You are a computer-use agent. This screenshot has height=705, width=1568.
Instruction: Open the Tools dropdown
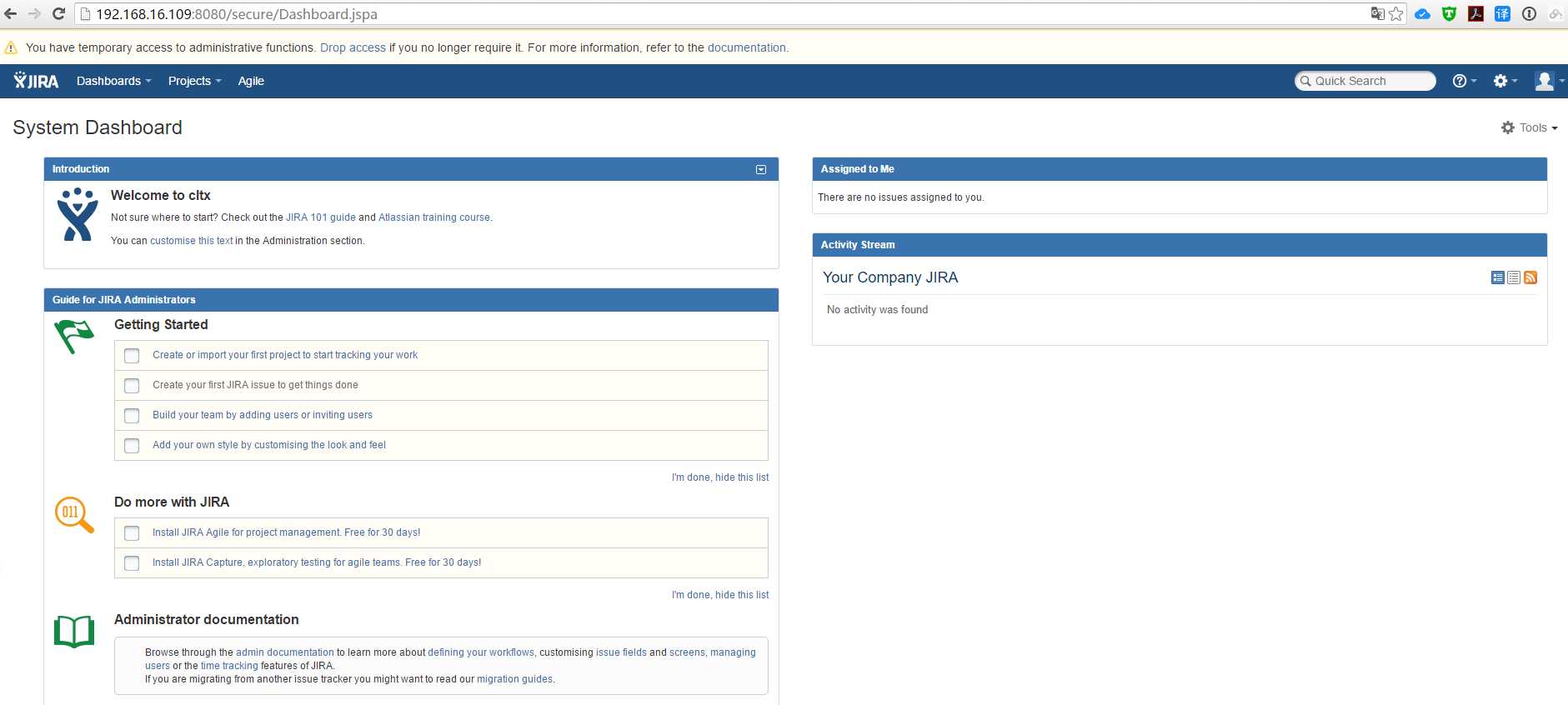pyautogui.click(x=1530, y=127)
